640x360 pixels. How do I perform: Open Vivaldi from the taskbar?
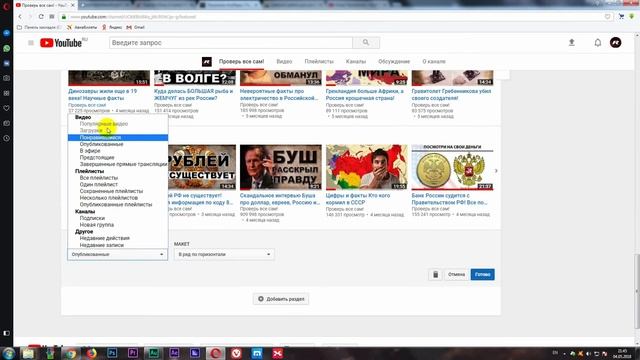[x=236, y=353]
